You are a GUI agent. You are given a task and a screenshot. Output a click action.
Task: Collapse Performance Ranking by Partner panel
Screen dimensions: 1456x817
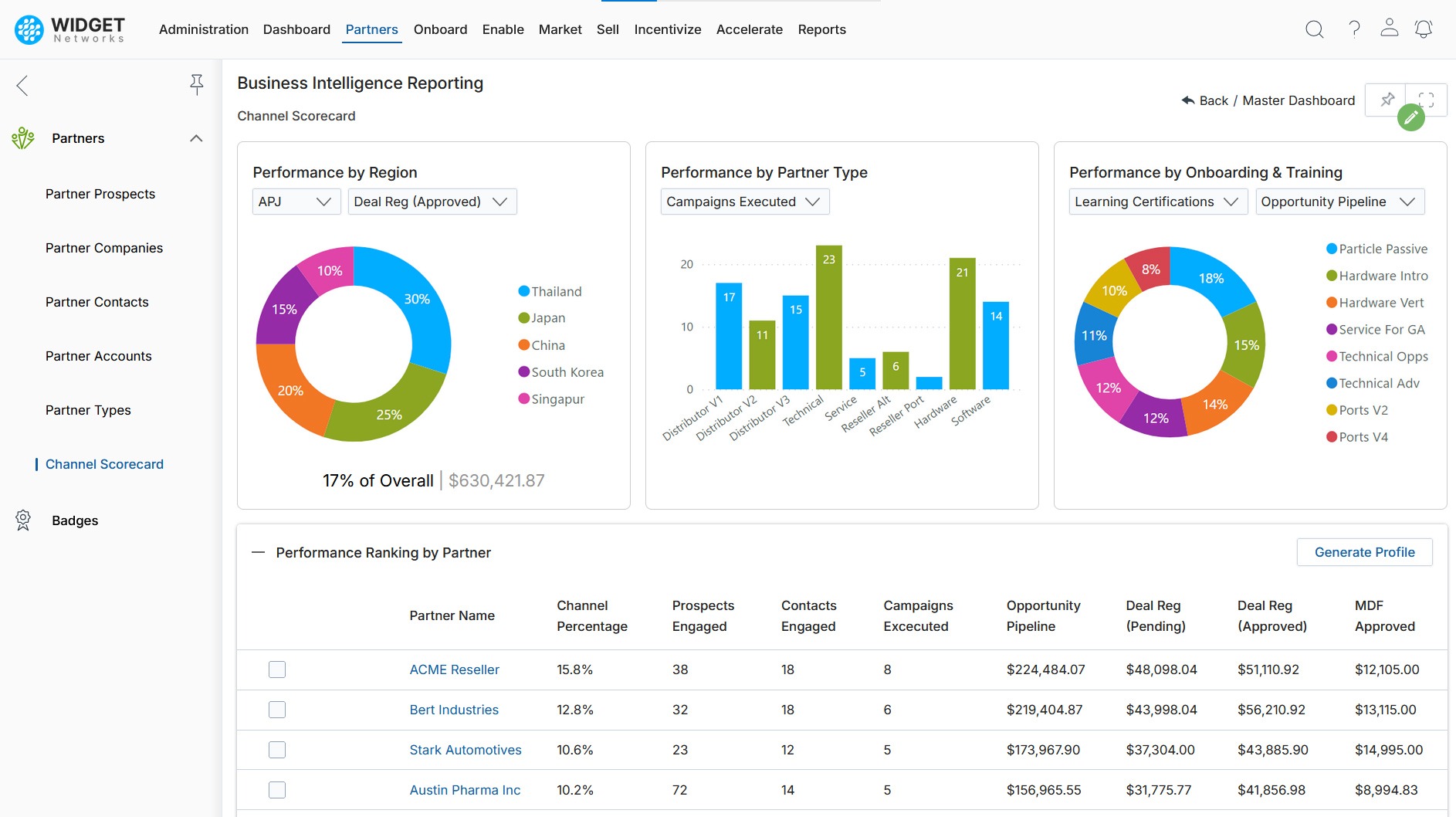tap(259, 553)
